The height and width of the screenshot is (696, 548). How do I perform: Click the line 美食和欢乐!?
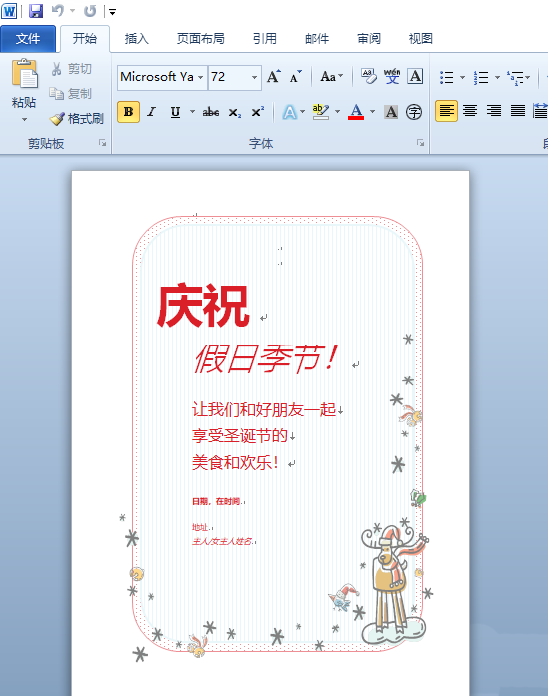pyautogui.click(x=235, y=463)
